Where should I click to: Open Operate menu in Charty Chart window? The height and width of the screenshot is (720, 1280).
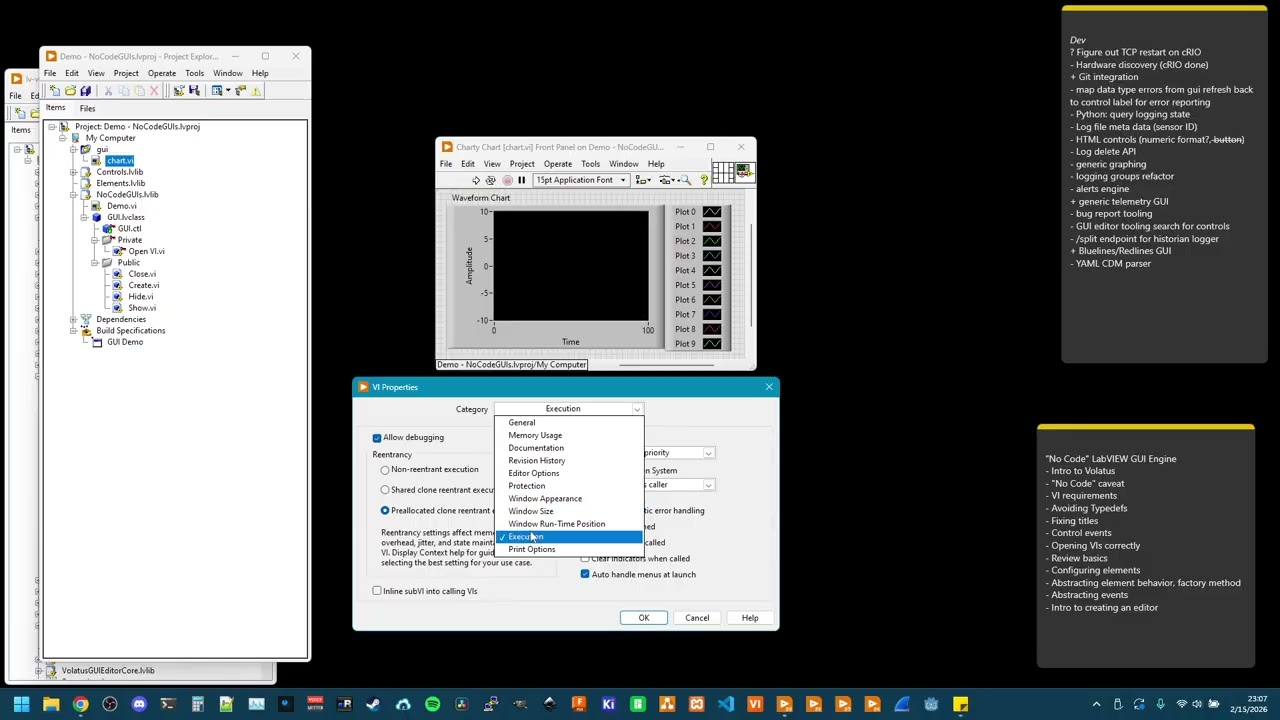click(558, 164)
